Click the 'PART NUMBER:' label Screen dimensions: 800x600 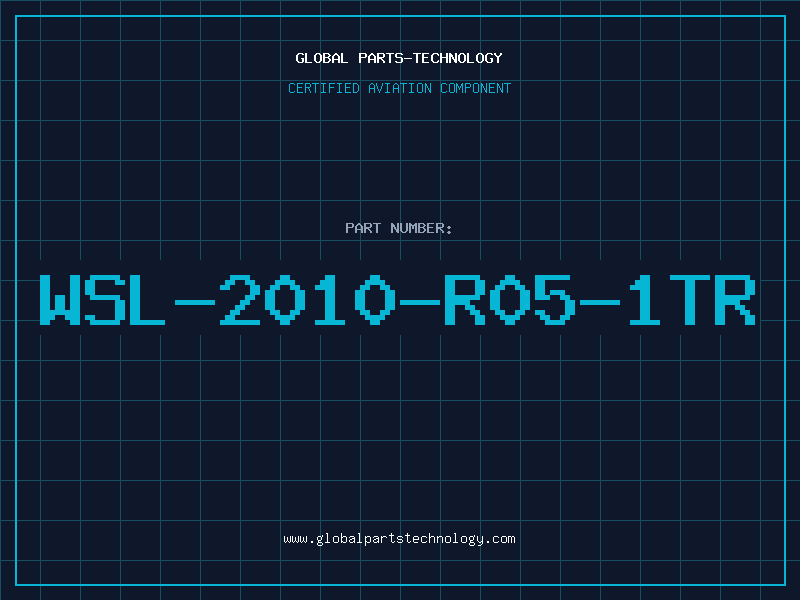click(399, 228)
